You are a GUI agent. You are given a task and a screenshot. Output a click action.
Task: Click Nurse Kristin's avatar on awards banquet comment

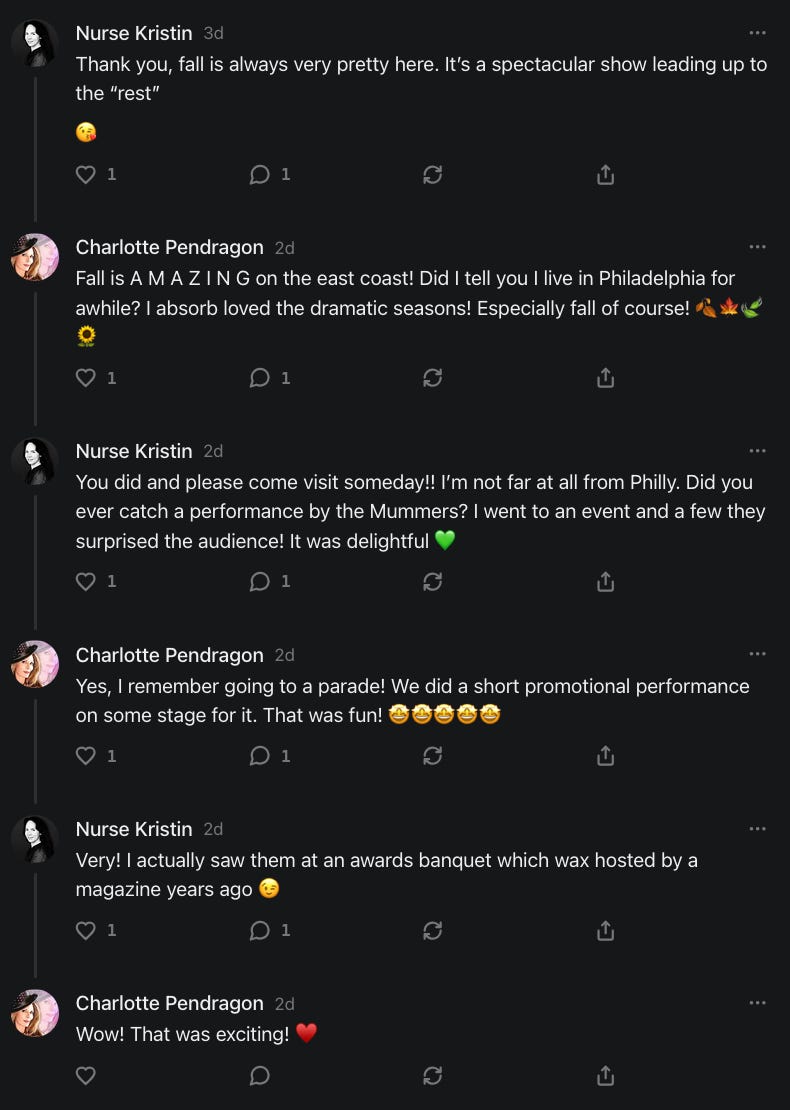35,839
